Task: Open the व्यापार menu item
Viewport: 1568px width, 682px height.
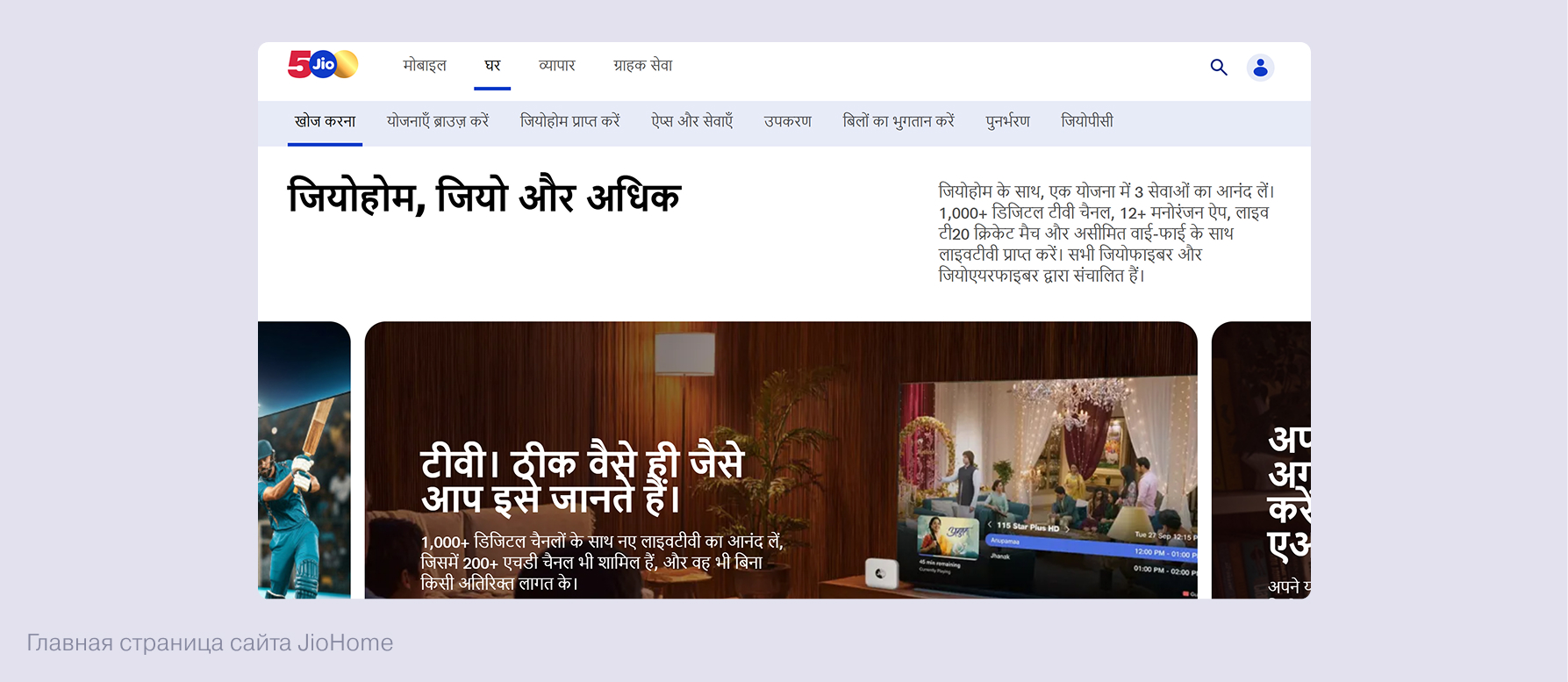Action: tap(557, 66)
